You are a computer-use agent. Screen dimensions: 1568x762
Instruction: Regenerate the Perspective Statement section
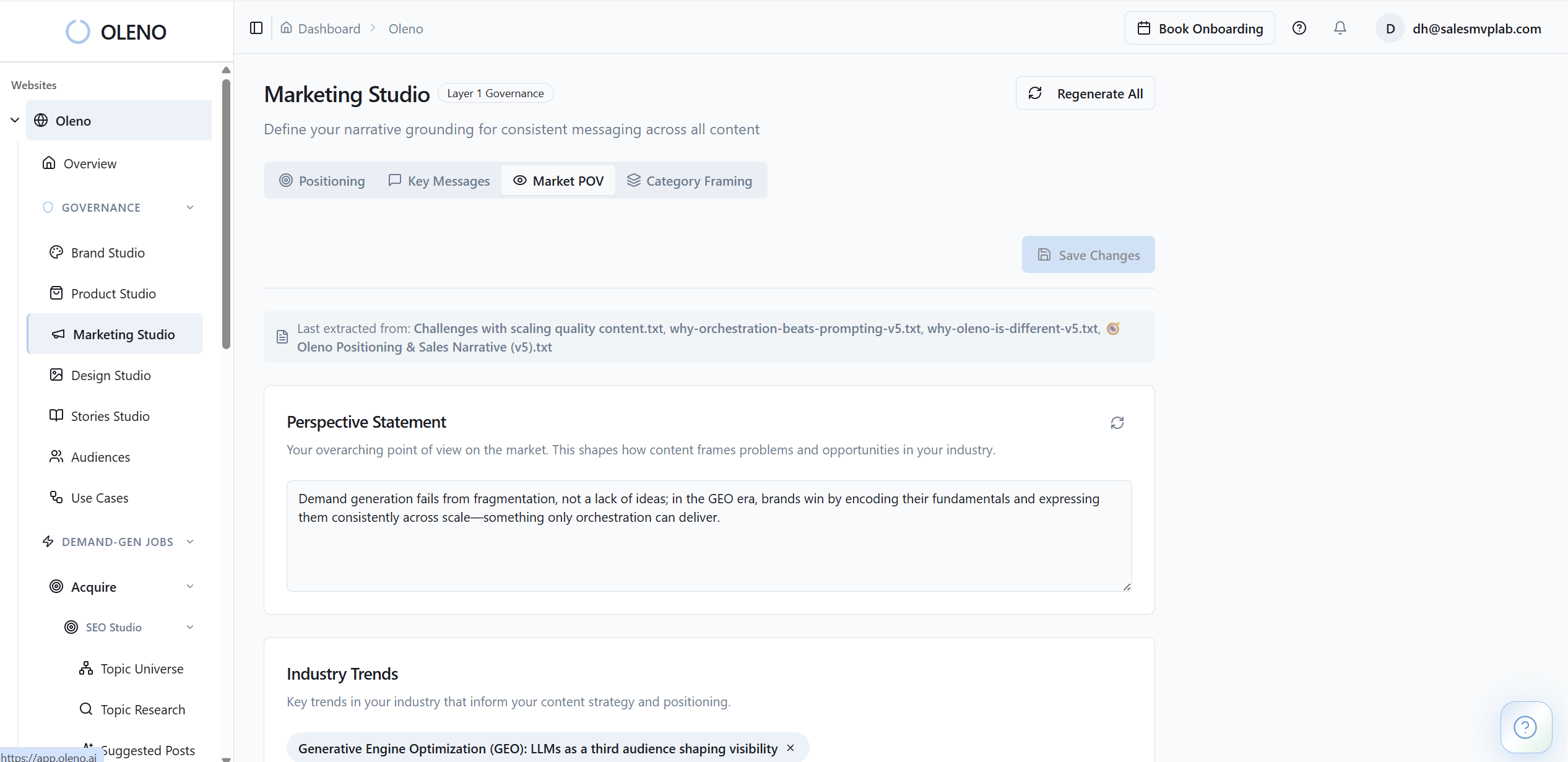[1117, 423]
